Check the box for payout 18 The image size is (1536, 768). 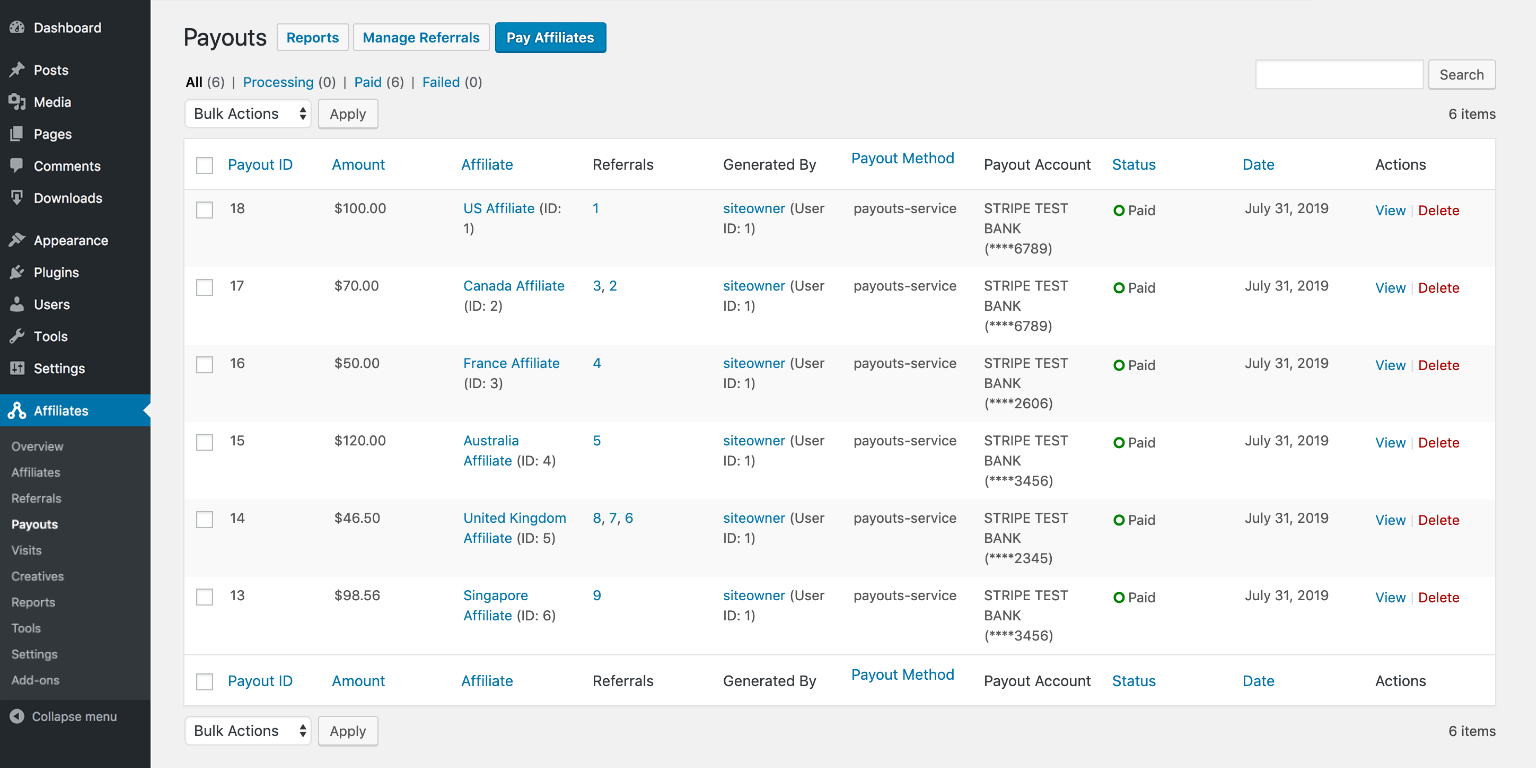point(205,210)
